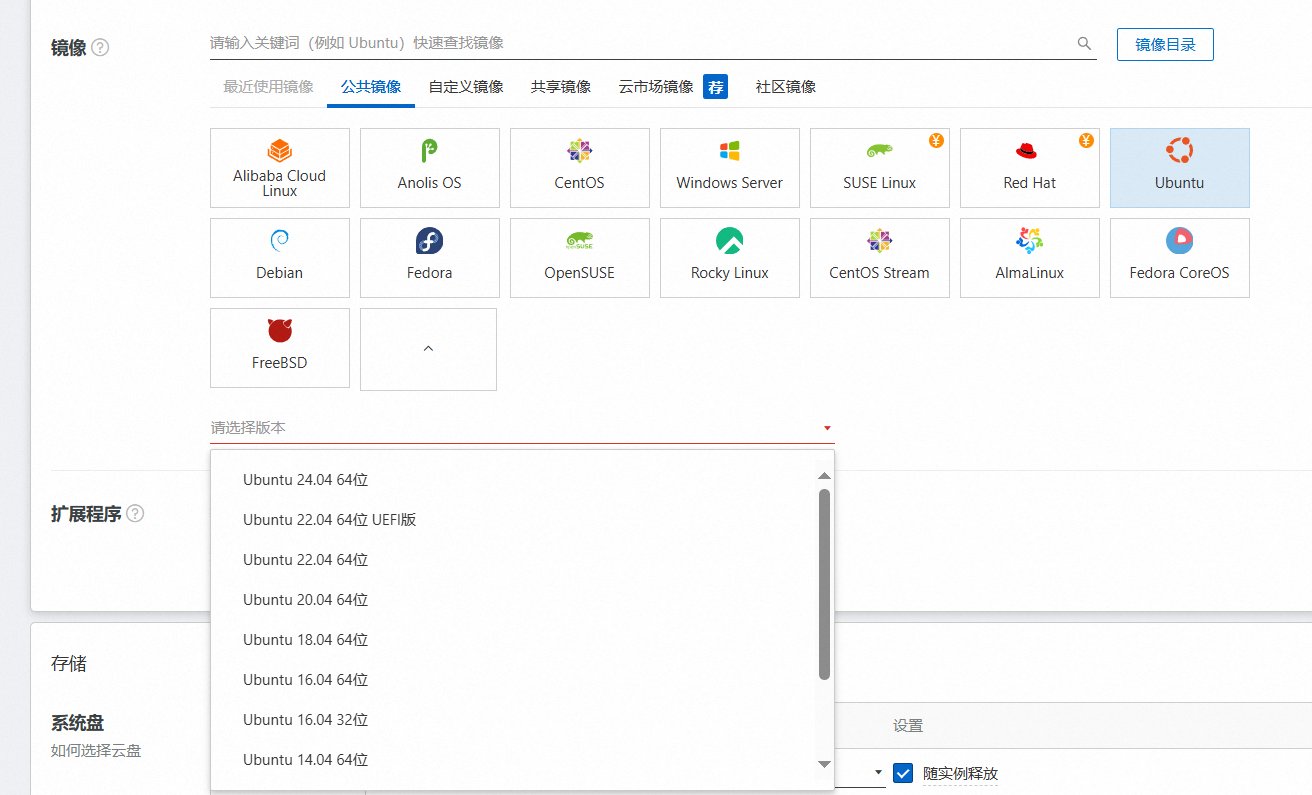Select Ubuntu 24.04 64位 option
The image size is (1312, 795).
point(305,480)
